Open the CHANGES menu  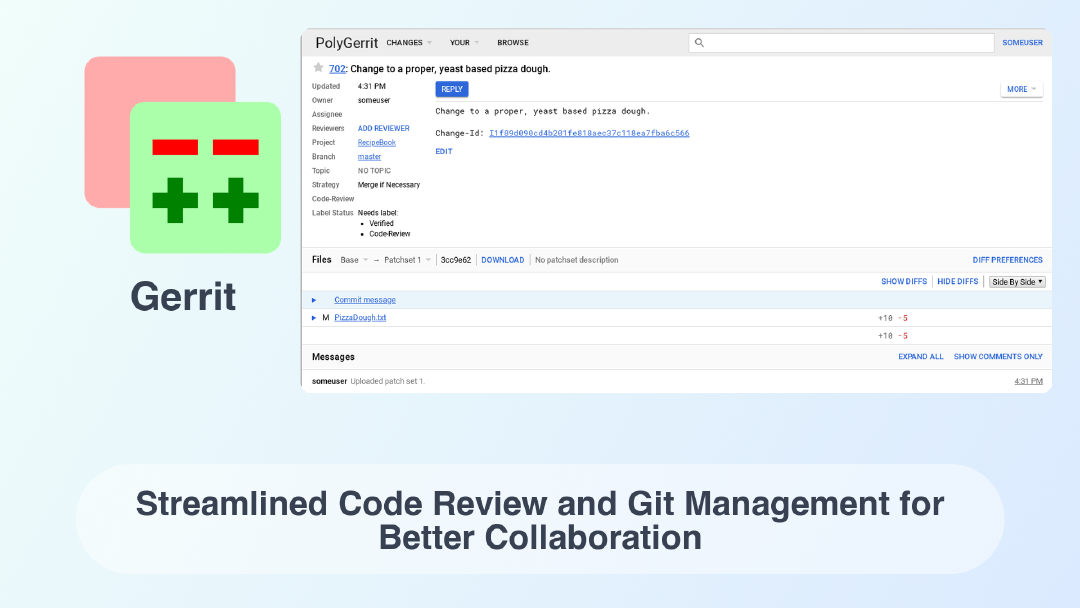click(409, 43)
